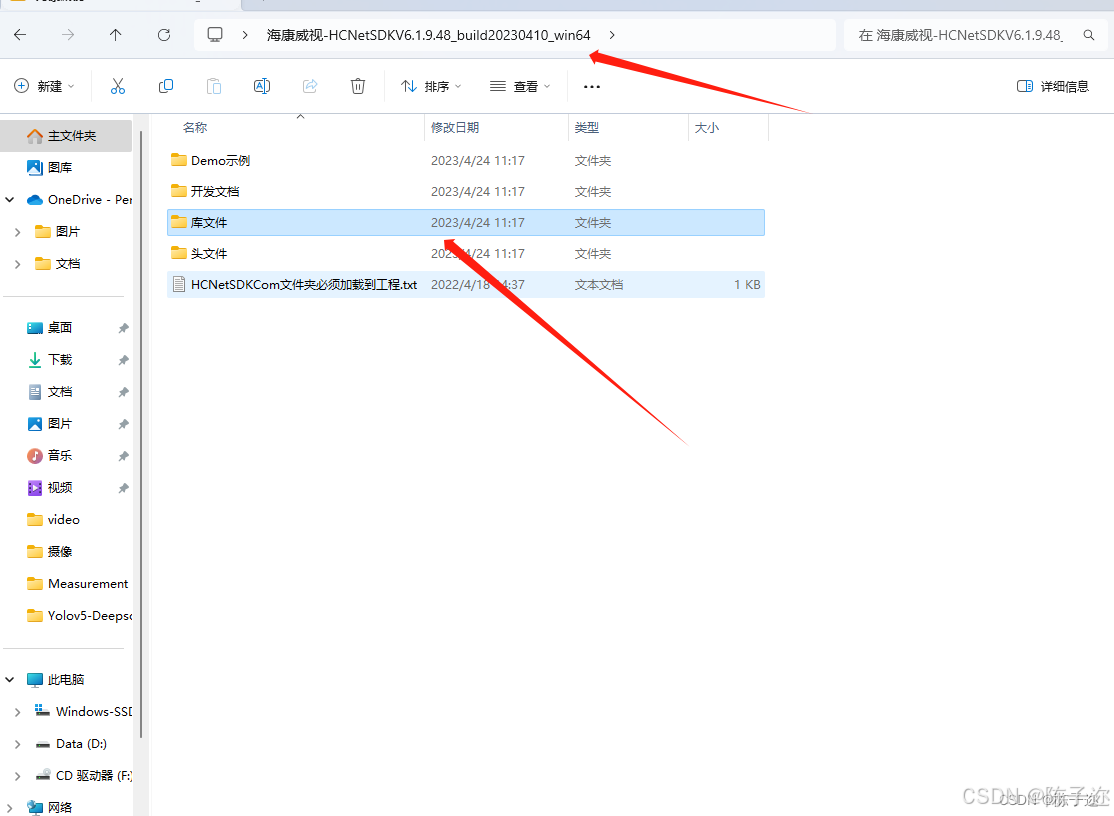Refresh the current folder view

[x=164, y=35]
